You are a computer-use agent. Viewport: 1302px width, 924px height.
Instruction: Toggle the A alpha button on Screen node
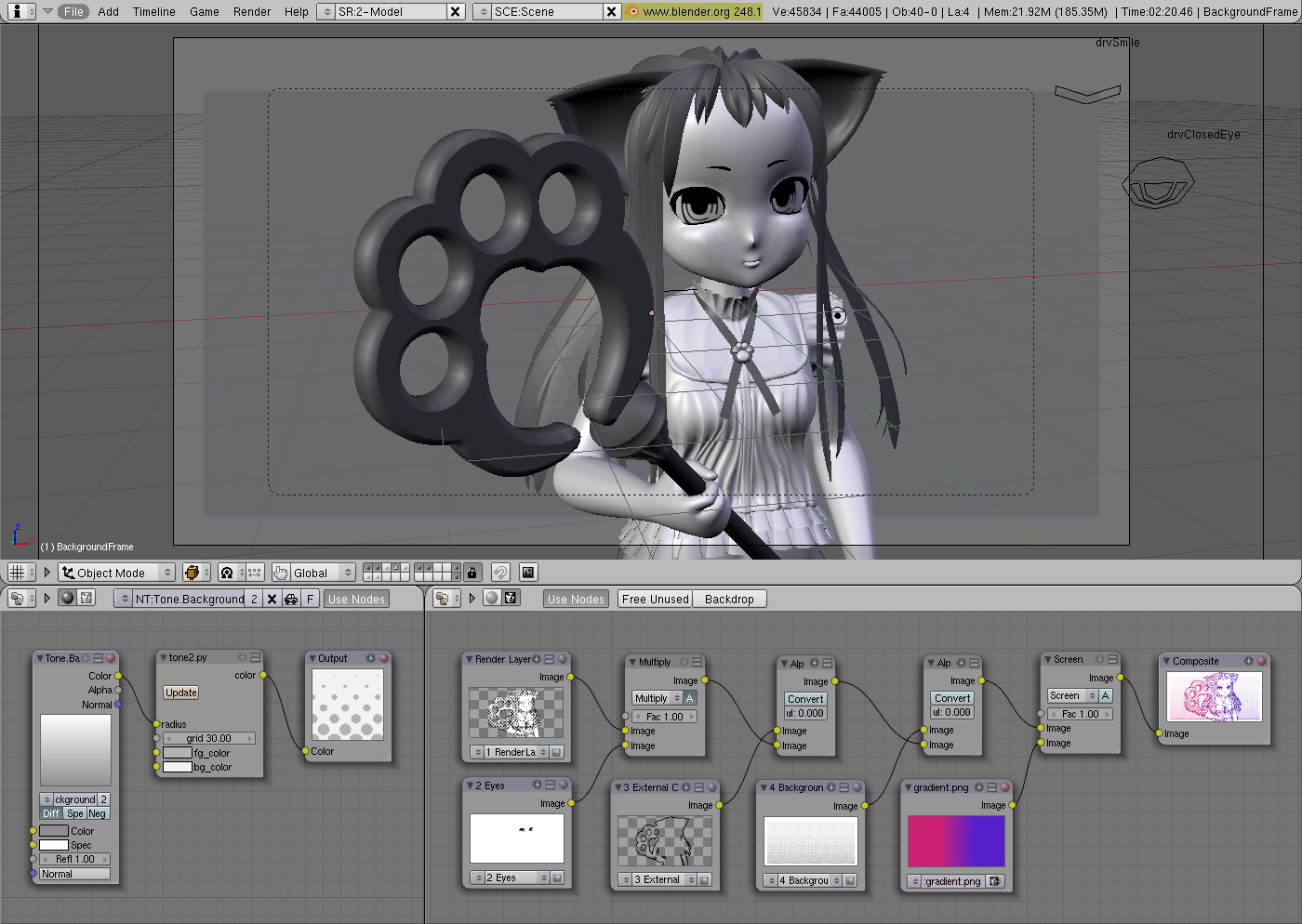1105,695
